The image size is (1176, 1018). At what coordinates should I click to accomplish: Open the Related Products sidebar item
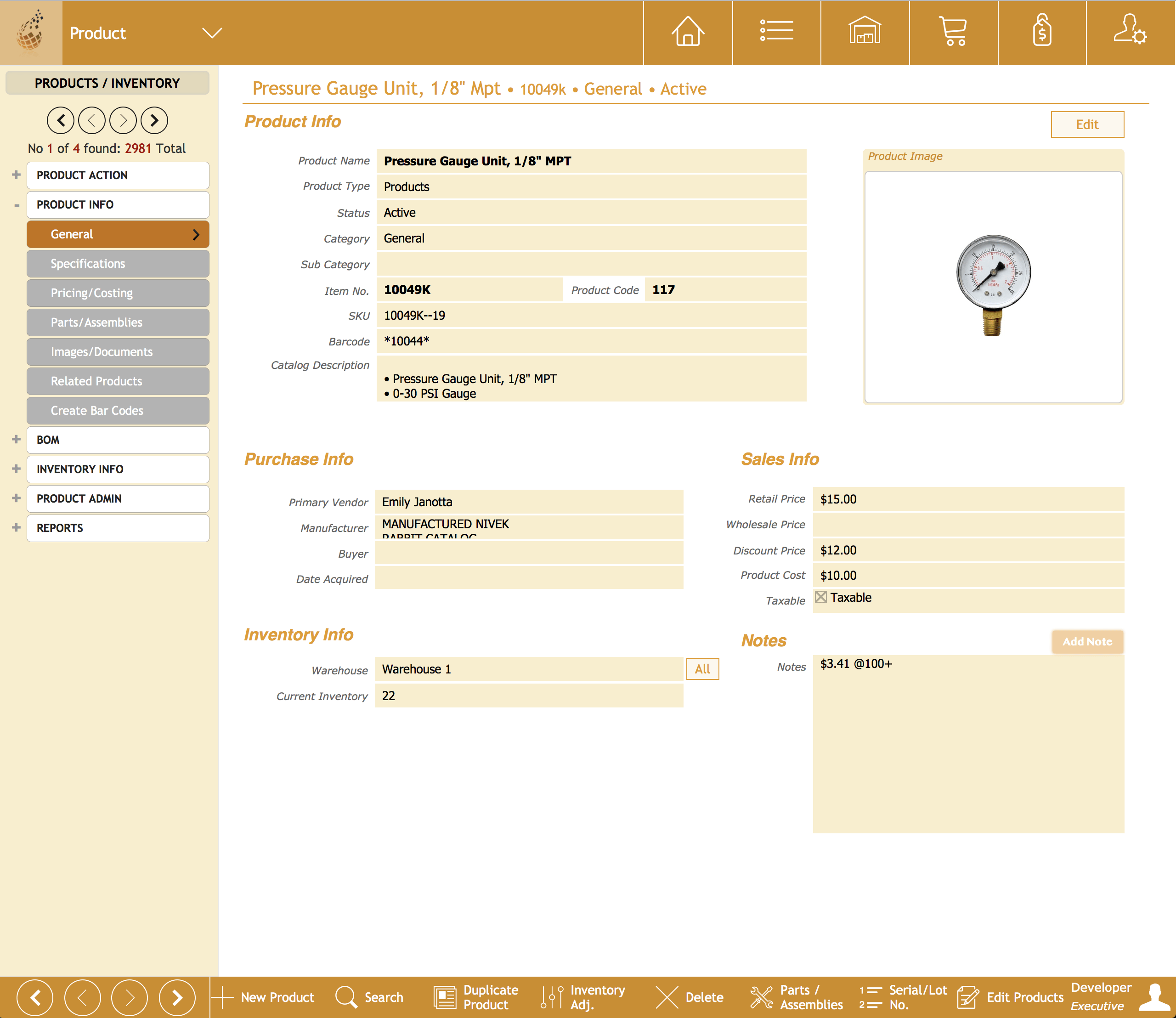click(x=118, y=381)
